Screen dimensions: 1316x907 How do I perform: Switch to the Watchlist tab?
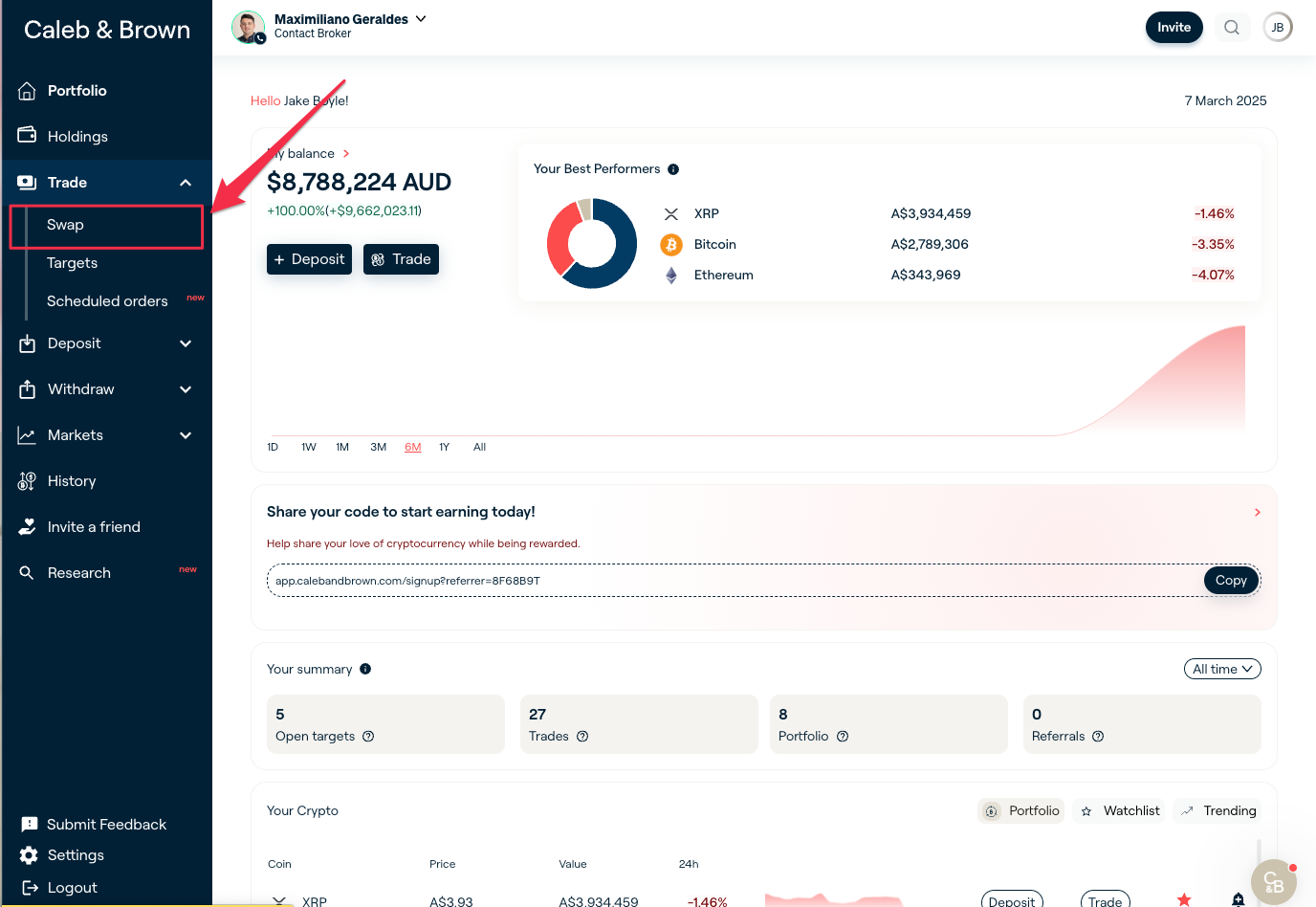pos(1119,811)
